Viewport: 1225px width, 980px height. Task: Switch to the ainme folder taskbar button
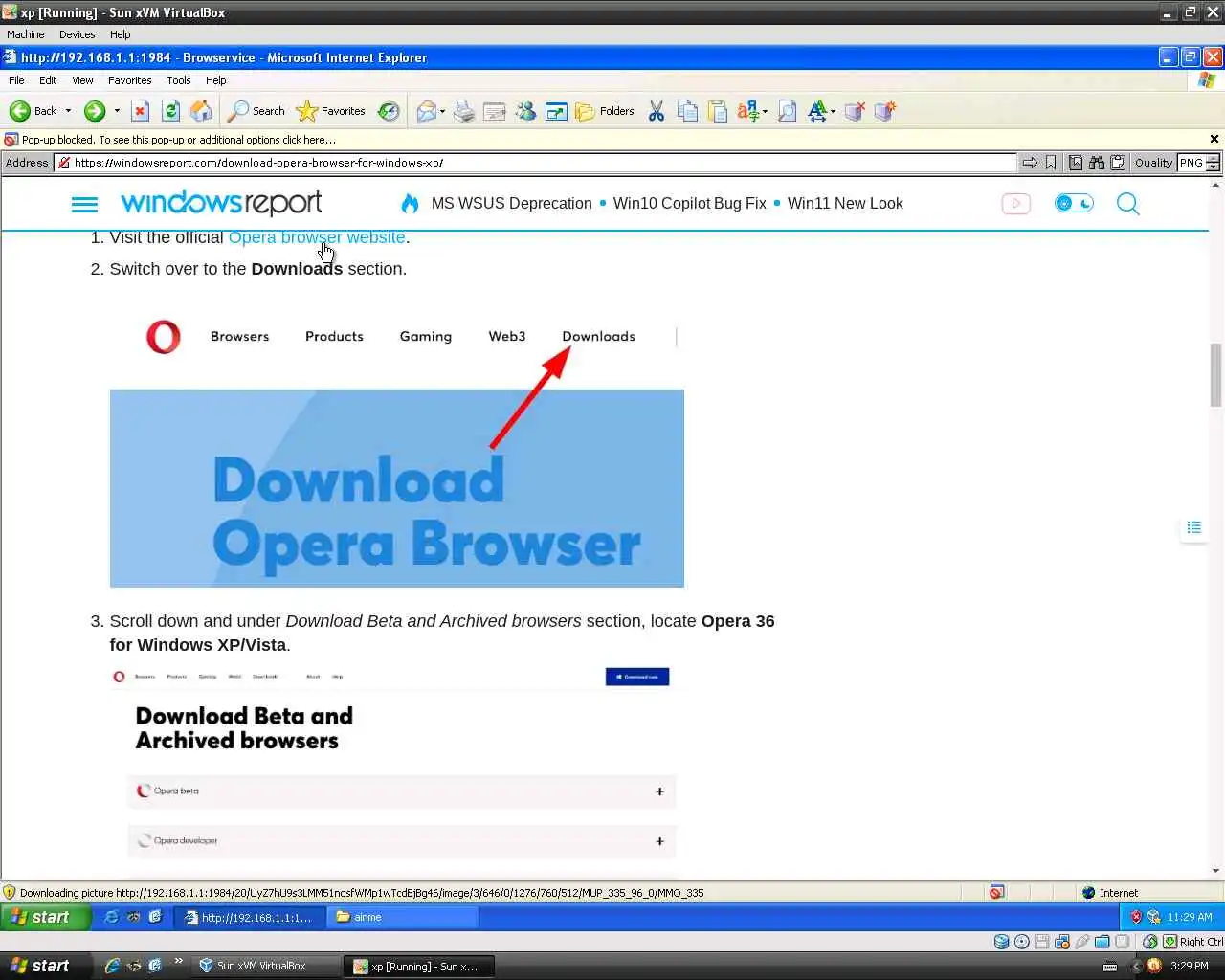pyautogui.click(x=402, y=917)
